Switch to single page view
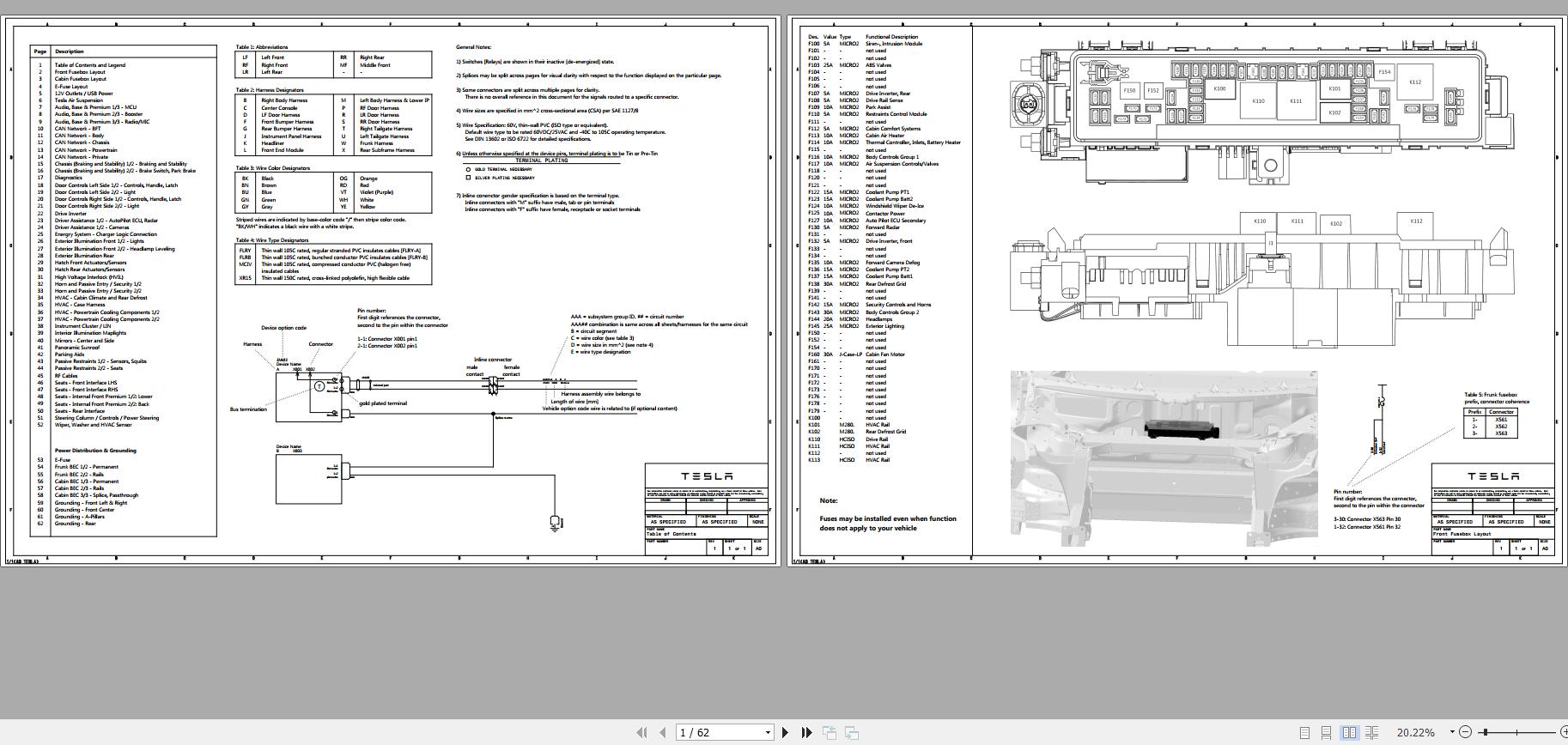 [1304, 732]
